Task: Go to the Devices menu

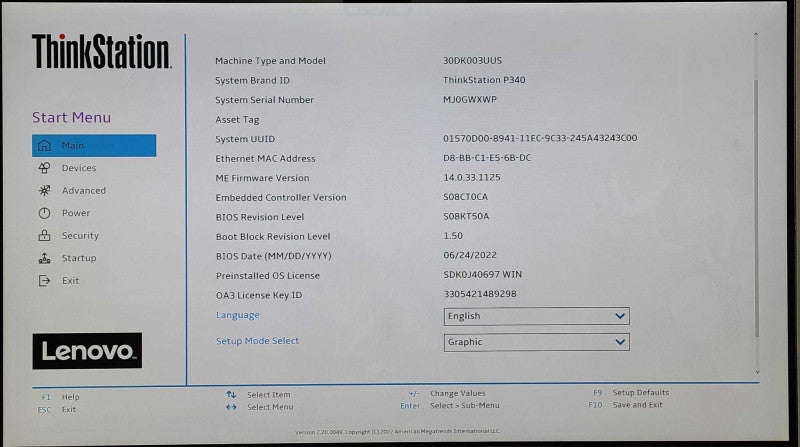Action: click(79, 168)
